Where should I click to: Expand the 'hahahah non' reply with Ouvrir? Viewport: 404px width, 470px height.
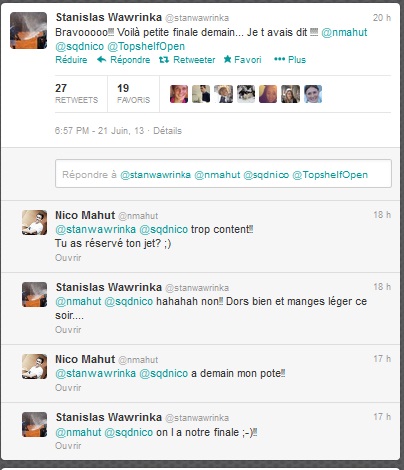(x=68, y=330)
